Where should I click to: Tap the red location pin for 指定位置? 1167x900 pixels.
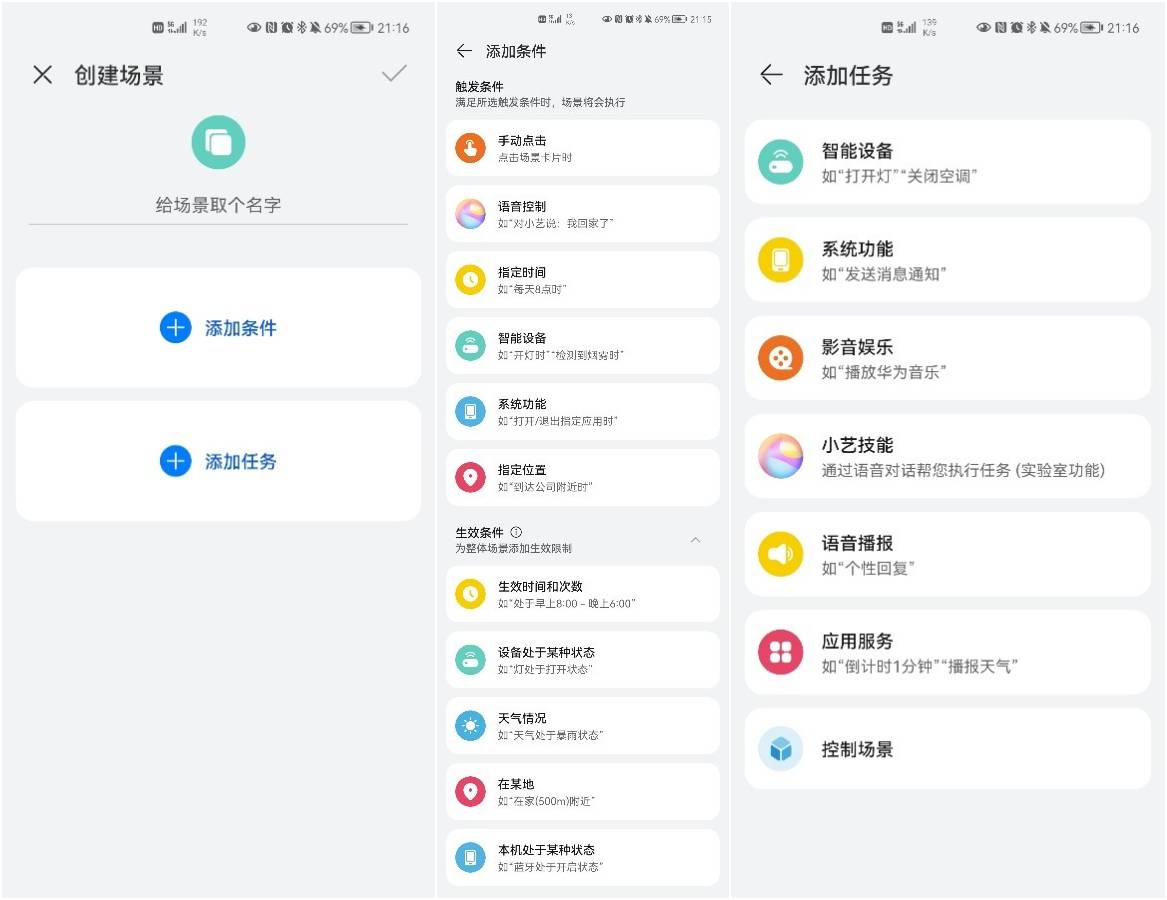[x=470, y=477]
